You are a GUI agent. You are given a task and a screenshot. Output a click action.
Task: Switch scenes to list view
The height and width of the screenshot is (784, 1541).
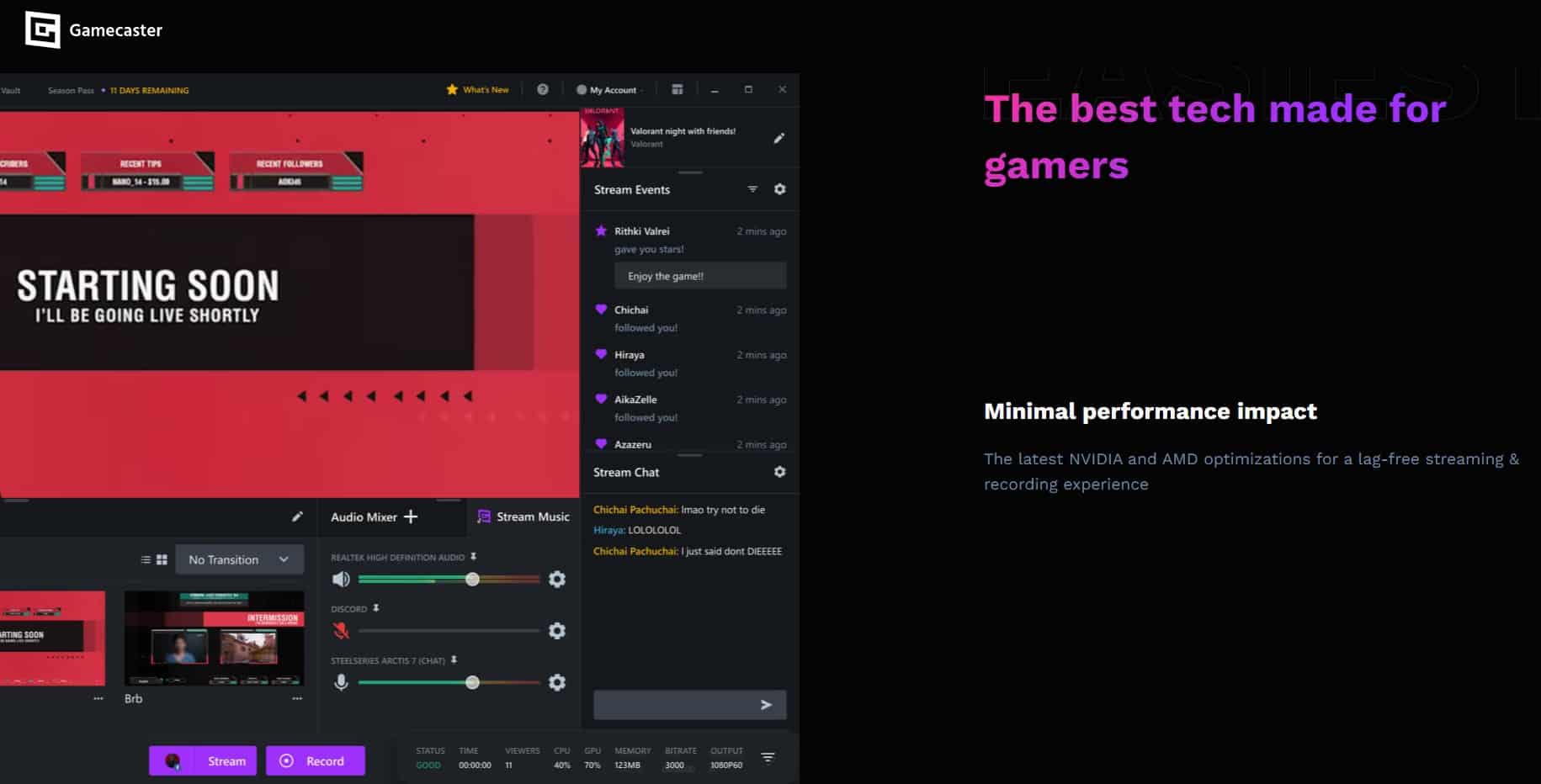(x=146, y=559)
